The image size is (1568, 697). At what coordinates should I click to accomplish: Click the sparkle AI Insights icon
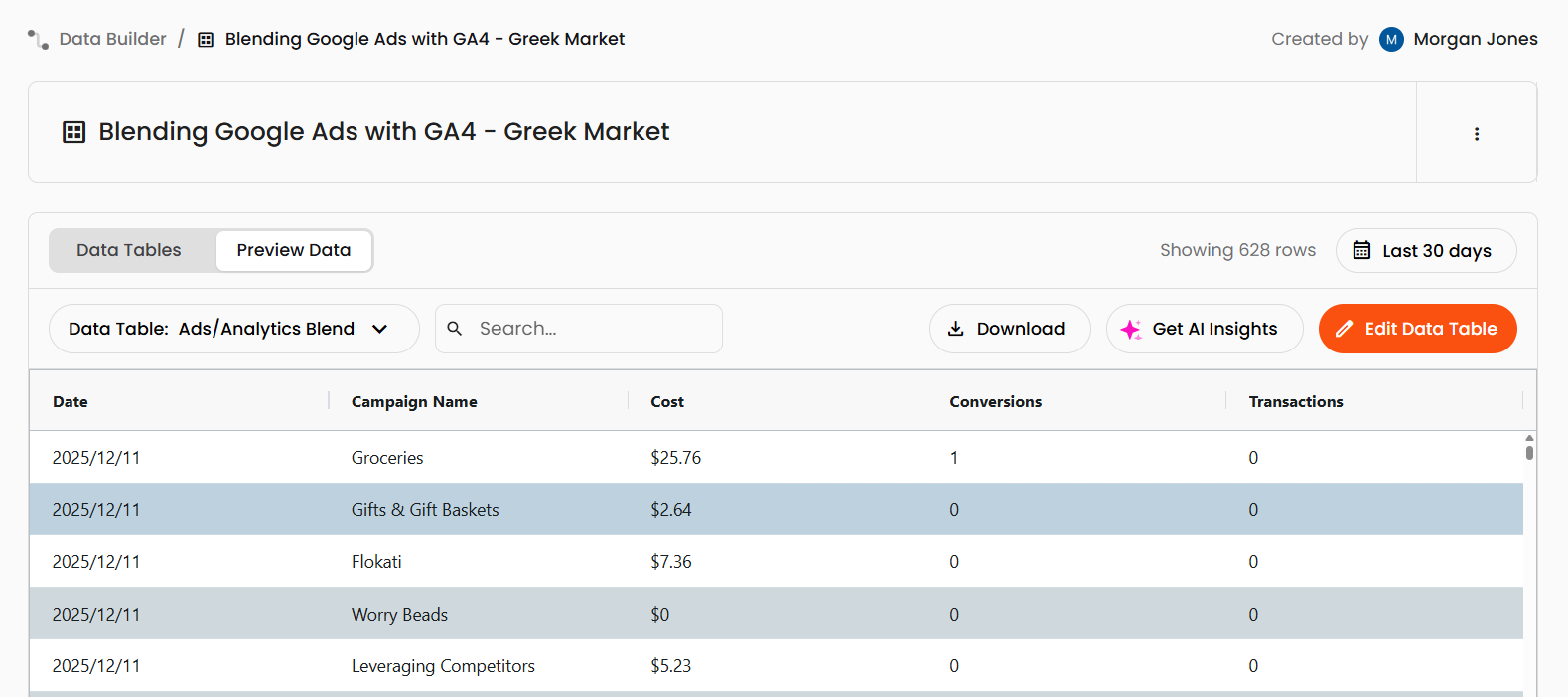tap(1130, 330)
